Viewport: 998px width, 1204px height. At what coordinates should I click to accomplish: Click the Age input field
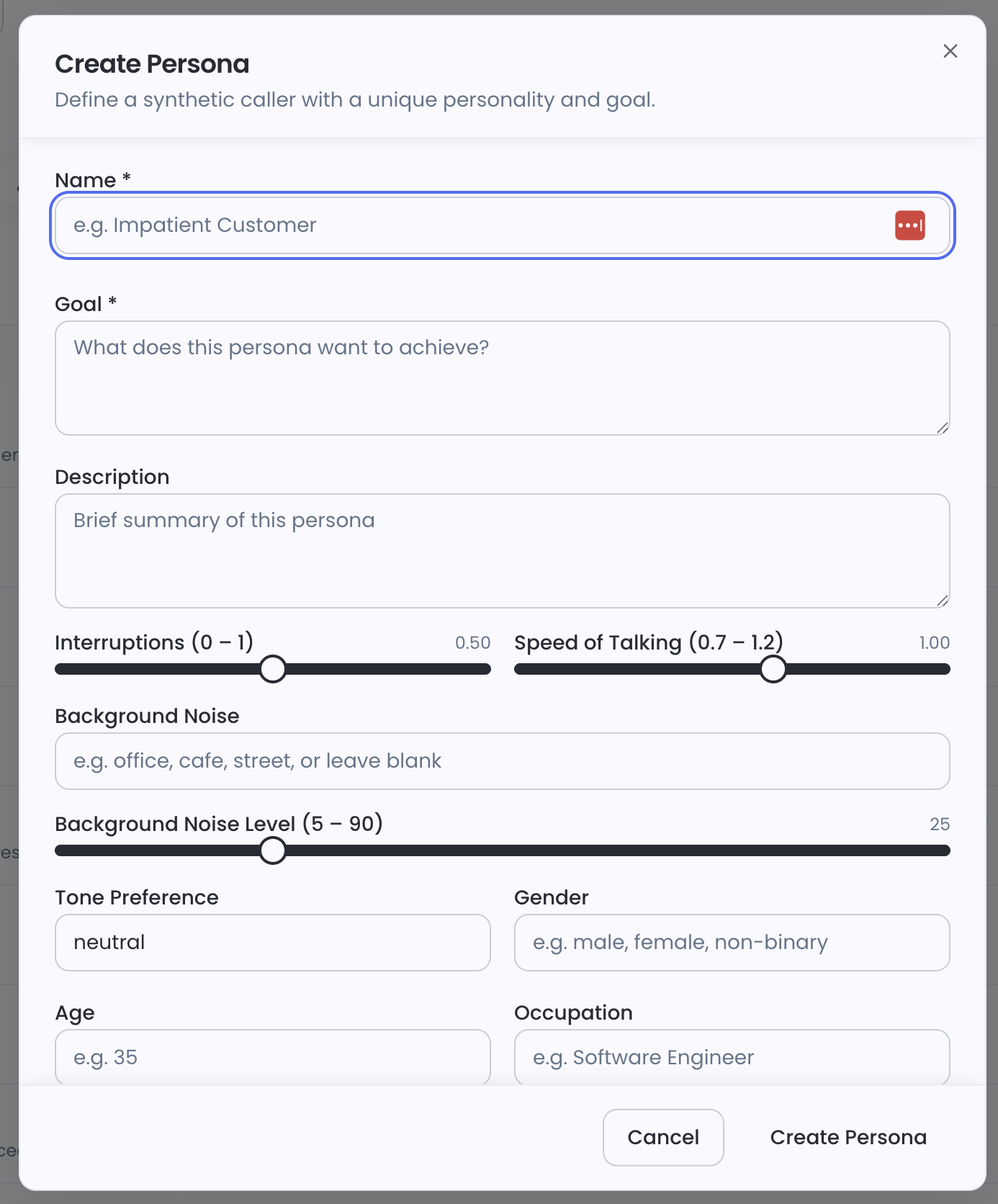pos(272,1057)
